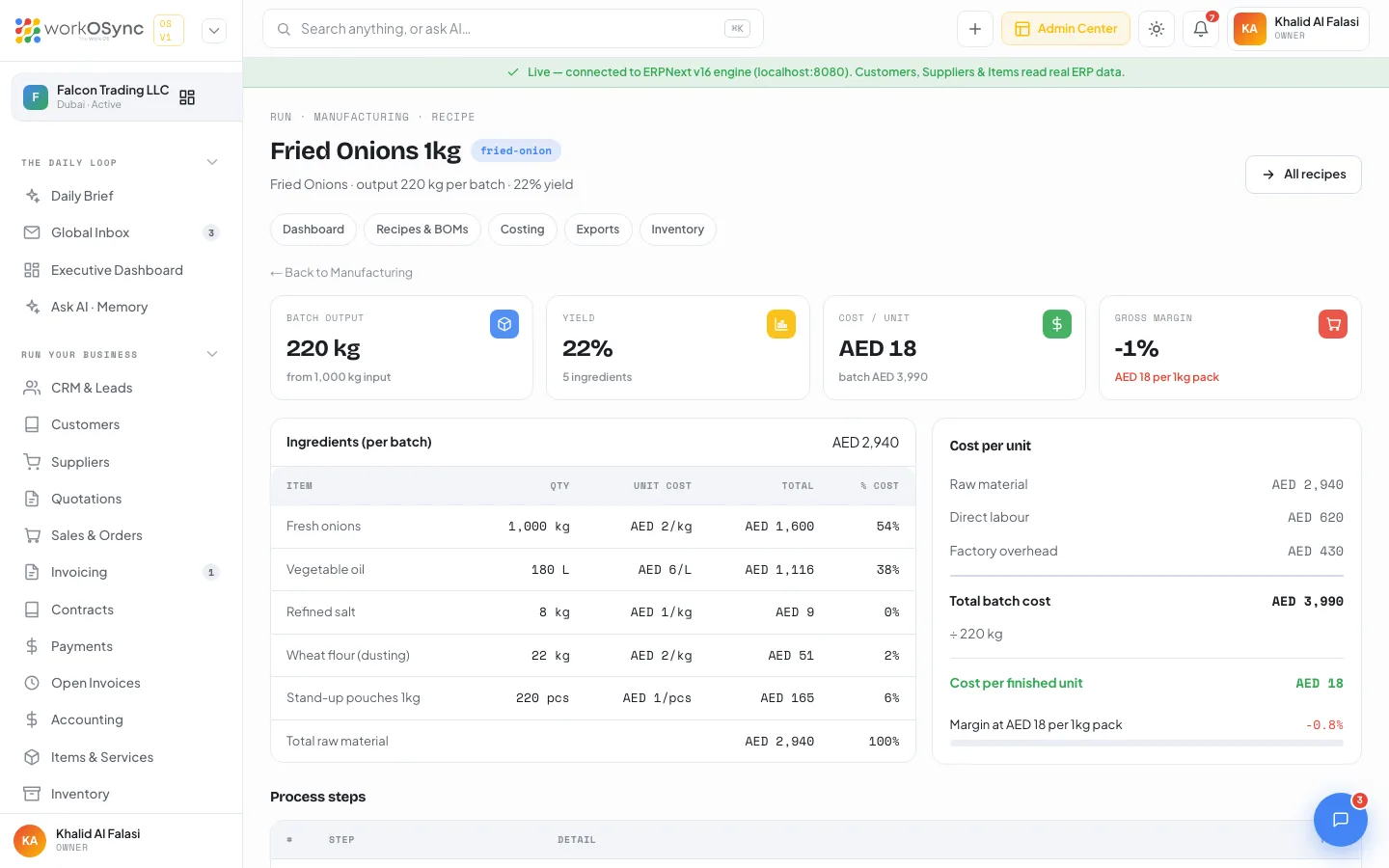Click the Batch Output cube icon
This screenshot has width=1389, height=868.
coord(504,324)
